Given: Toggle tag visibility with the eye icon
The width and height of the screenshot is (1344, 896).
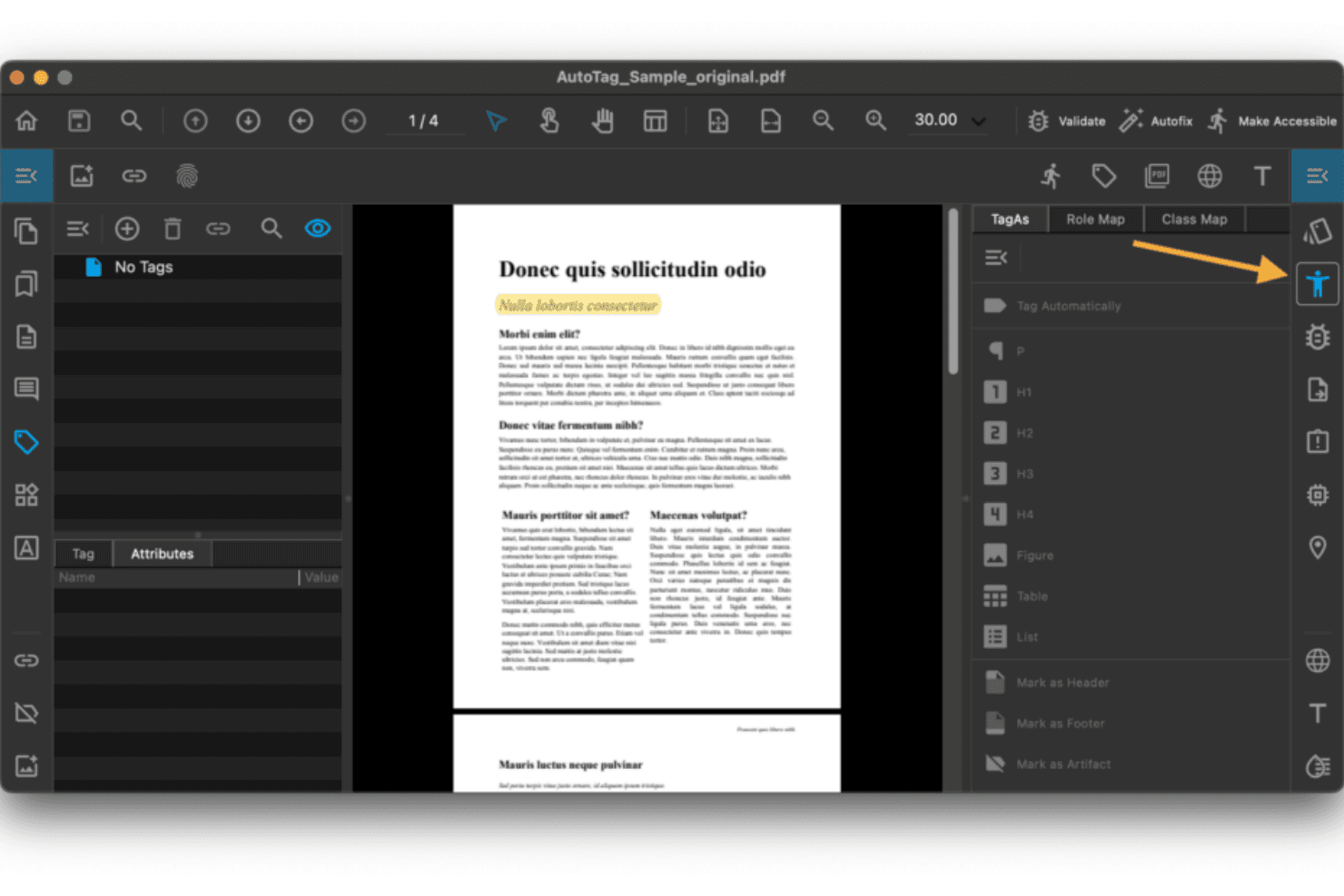Looking at the screenshot, I should coord(318,229).
